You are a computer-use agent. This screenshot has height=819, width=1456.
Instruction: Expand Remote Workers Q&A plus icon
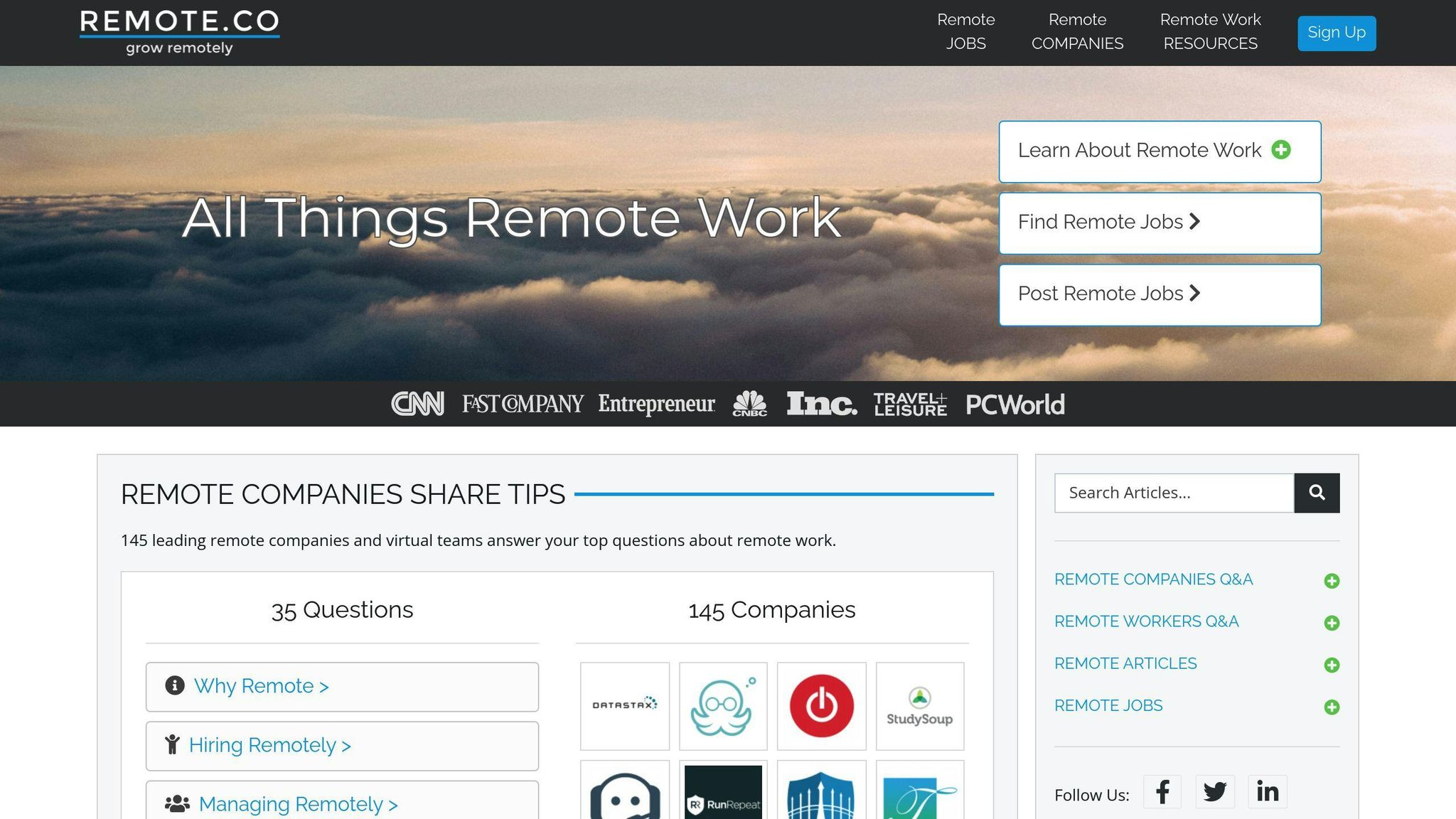coord(1332,623)
